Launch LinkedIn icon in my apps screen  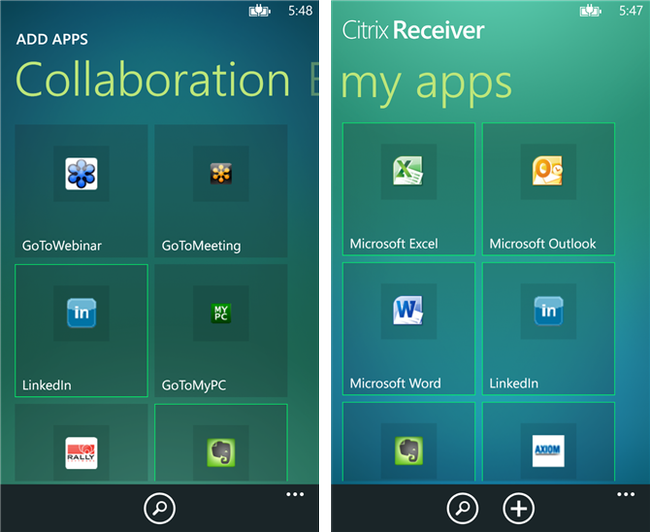(548, 311)
